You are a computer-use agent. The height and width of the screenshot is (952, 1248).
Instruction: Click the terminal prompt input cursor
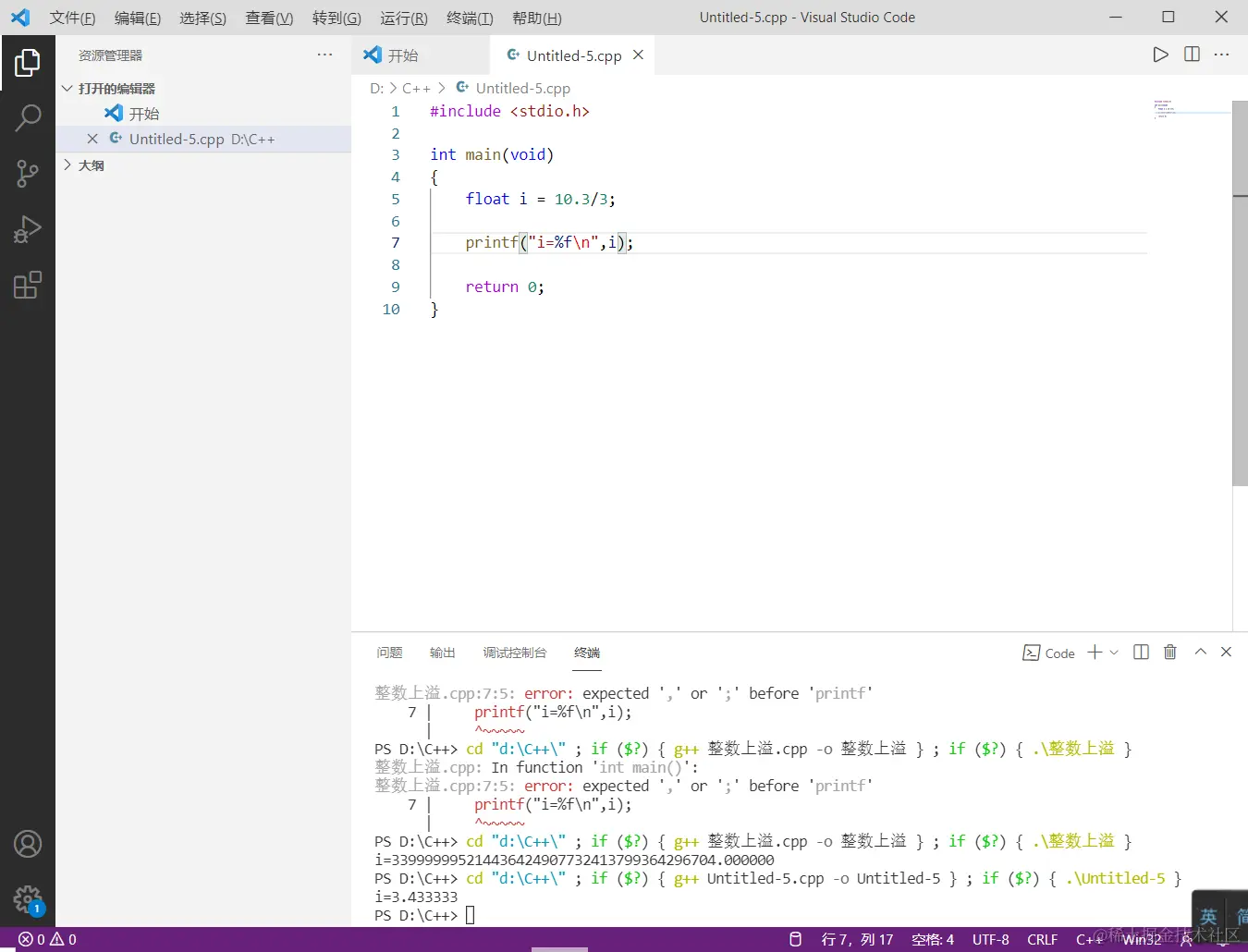(470, 915)
